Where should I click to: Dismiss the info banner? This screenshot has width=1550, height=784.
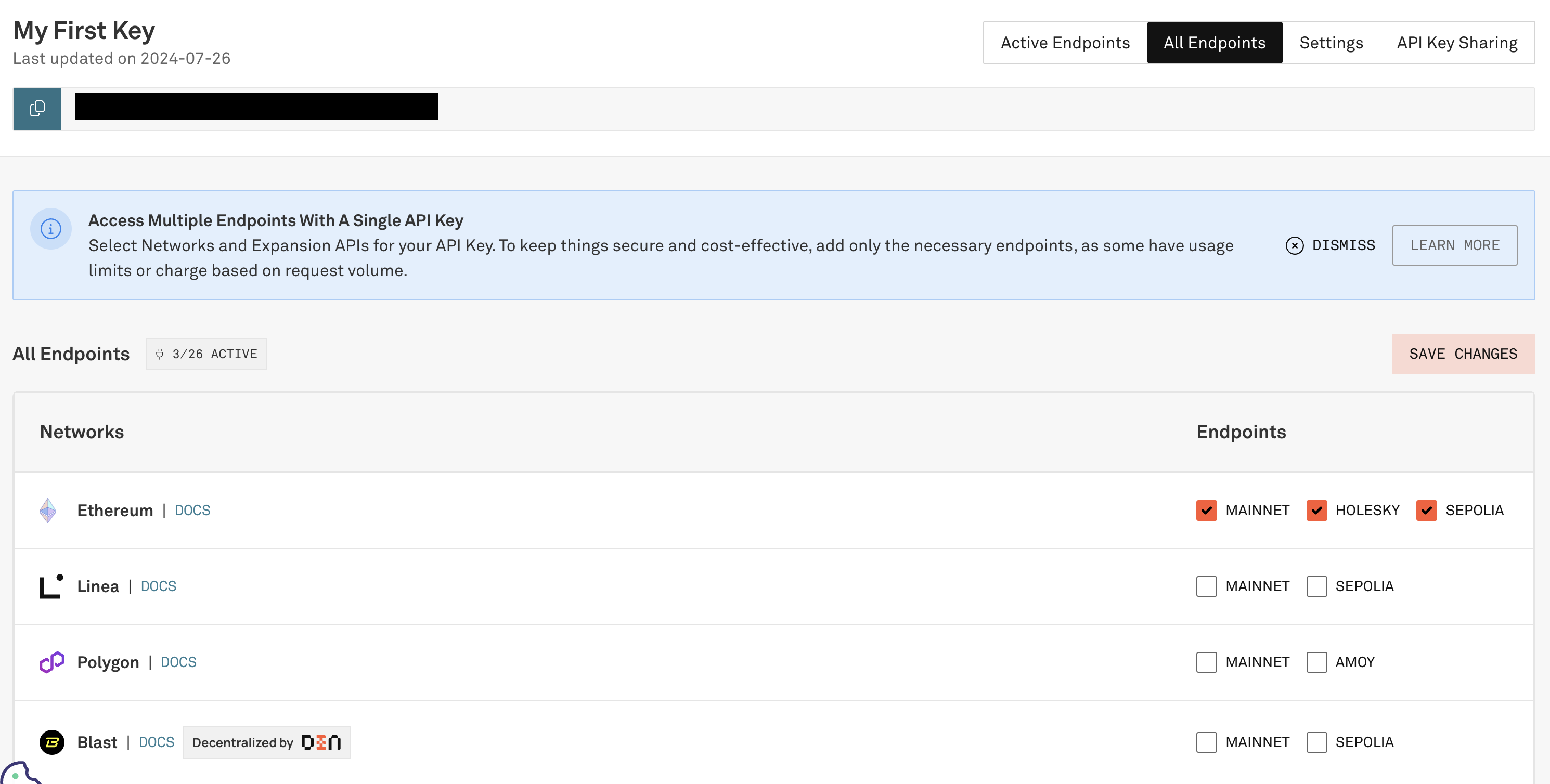coord(1331,245)
